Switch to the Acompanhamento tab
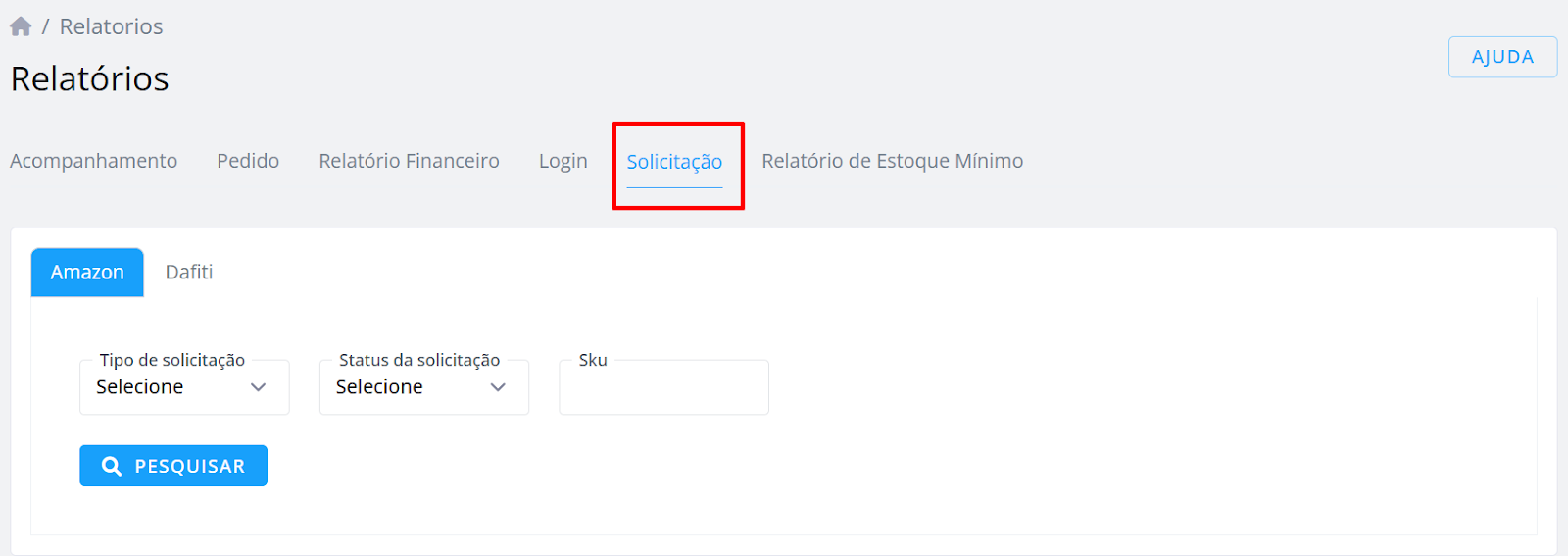The width and height of the screenshot is (1568, 556). (x=94, y=161)
